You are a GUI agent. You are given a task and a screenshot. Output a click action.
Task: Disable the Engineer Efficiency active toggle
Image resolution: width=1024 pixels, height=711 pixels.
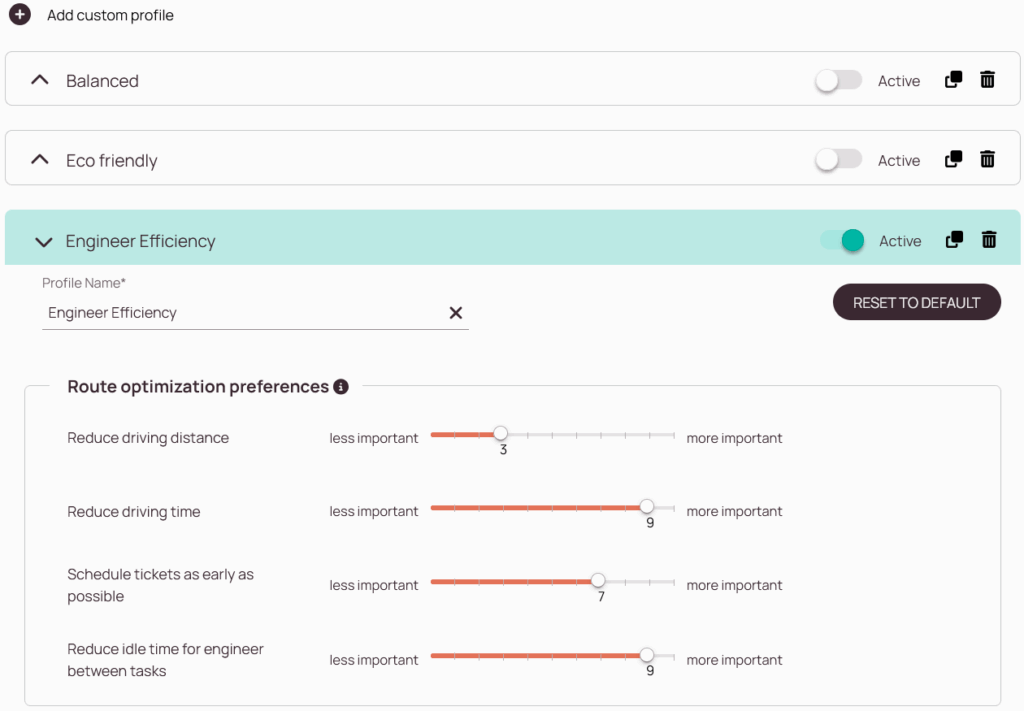(x=842, y=241)
